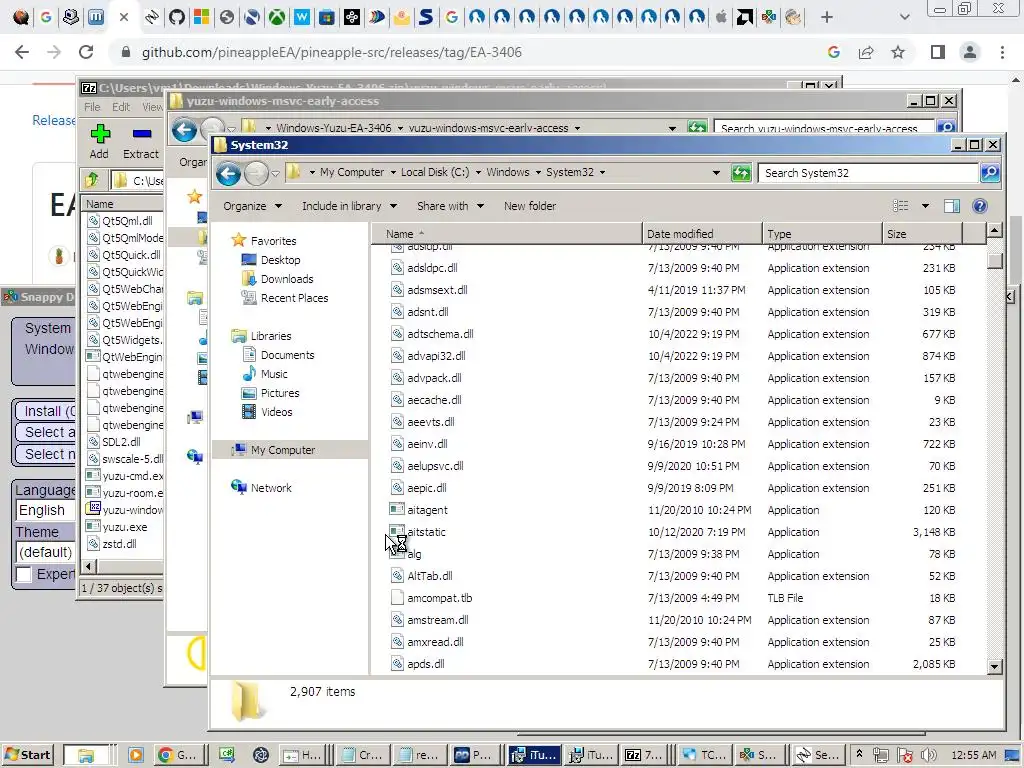Screen dimensions: 1024x768
Task: Click the 7-Zip taskbar button
Action: (644, 755)
